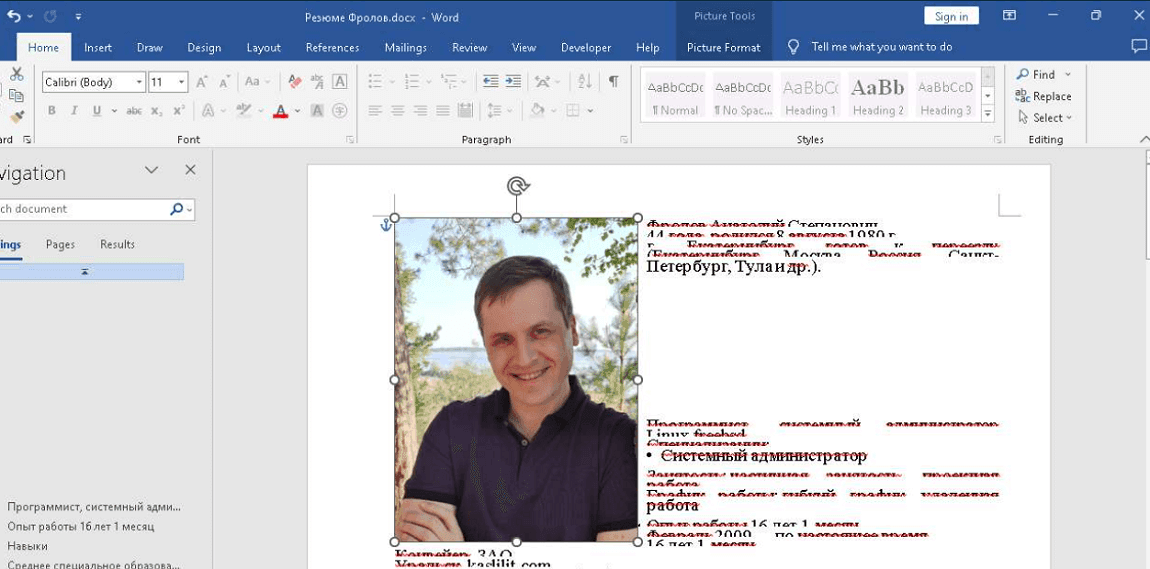Open the font size dropdown
This screenshot has width=1150, height=569.
[x=181, y=82]
